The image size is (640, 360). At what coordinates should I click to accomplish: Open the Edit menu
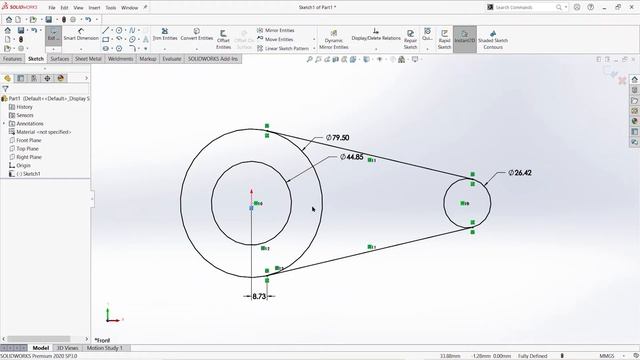[64, 7]
